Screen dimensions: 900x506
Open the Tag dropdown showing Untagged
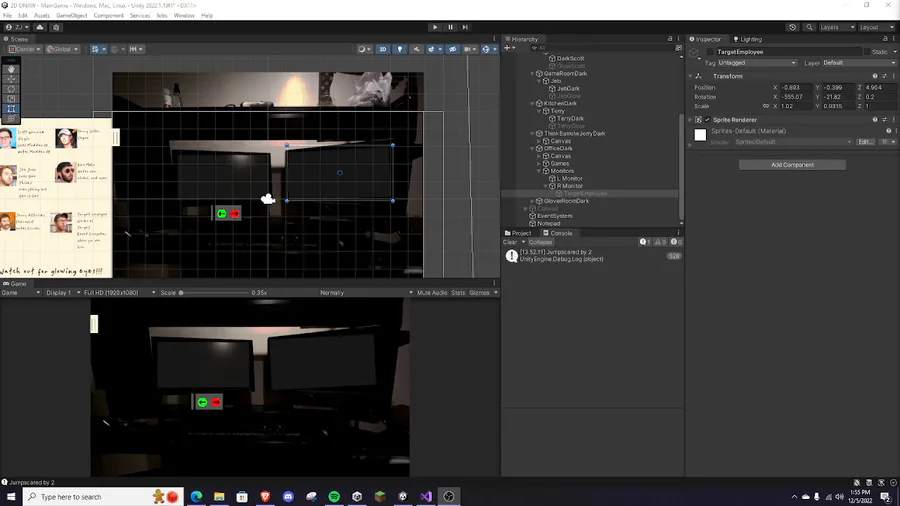758,63
